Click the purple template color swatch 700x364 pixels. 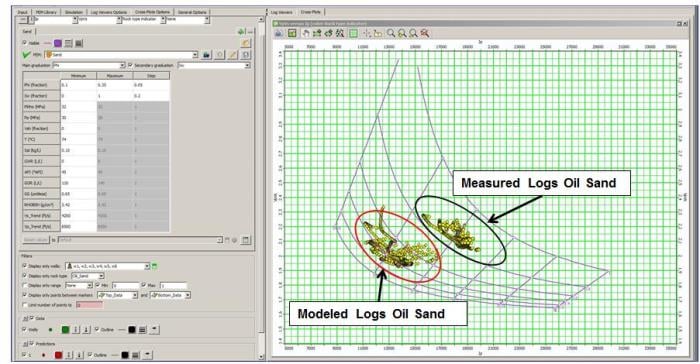(58, 43)
